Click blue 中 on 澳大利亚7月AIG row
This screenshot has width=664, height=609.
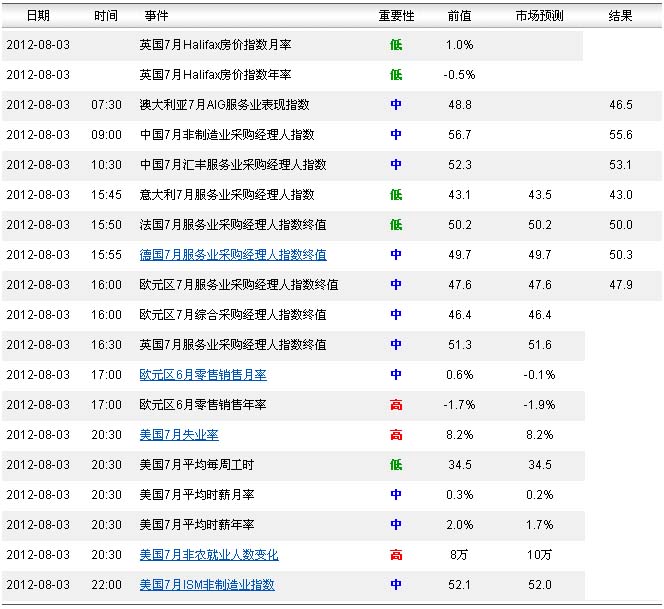click(x=396, y=105)
